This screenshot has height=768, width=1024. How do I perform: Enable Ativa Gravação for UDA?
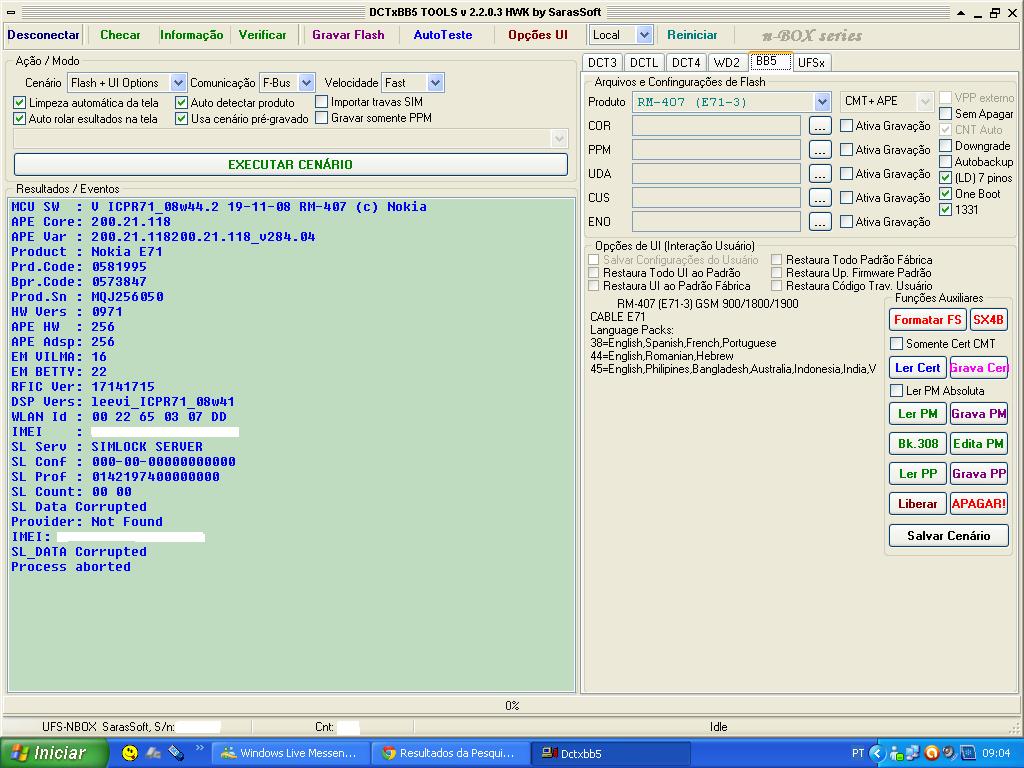(x=846, y=174)
